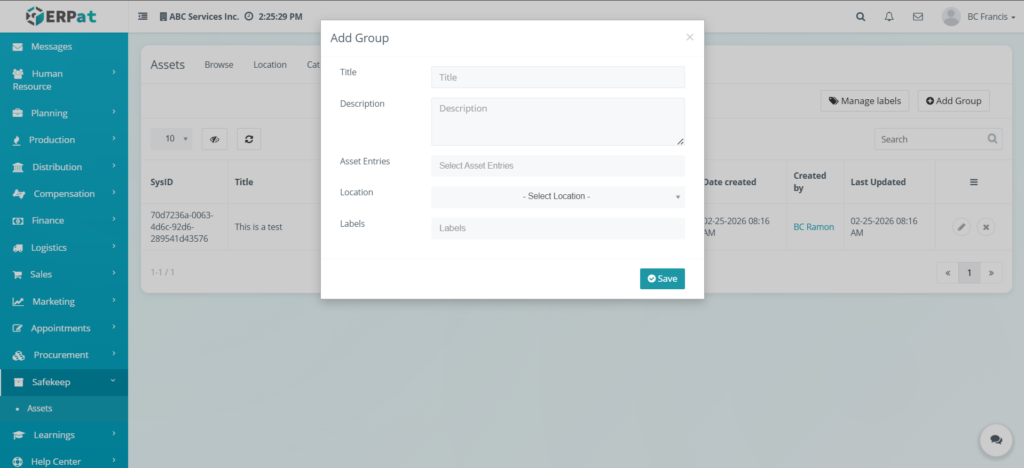Screen dimensions: 1024x468
Task: Click the edit pencil icon for the "This is a test" row
Action: coord(961,227)
